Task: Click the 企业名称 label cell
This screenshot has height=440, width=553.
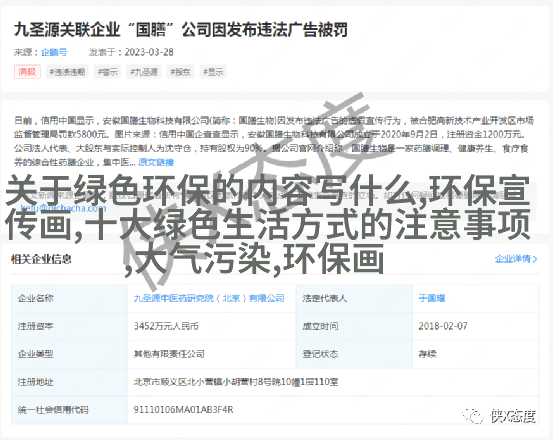Action: tap(69, 298)
